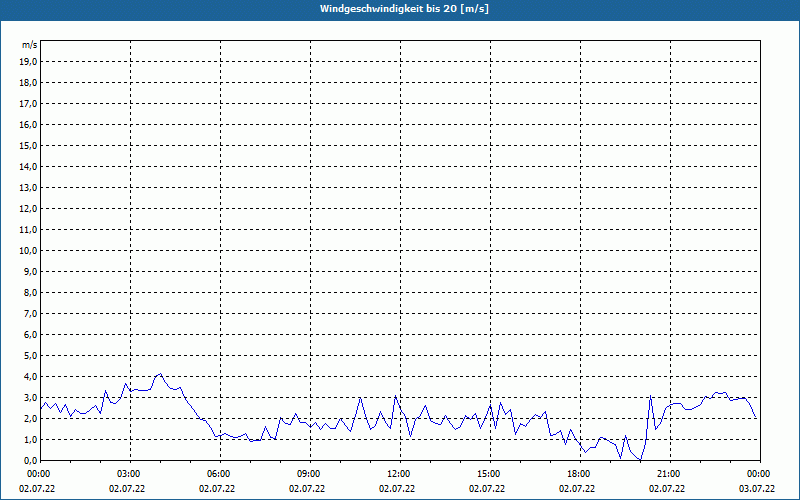Select the '1,0' y-axis label
This screenshot has height=500, width=800.
tap(30, 439)
